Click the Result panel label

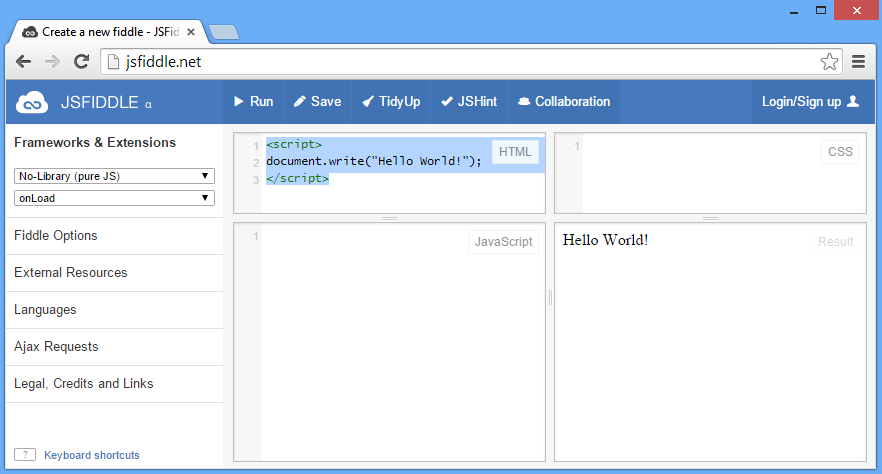835,242
